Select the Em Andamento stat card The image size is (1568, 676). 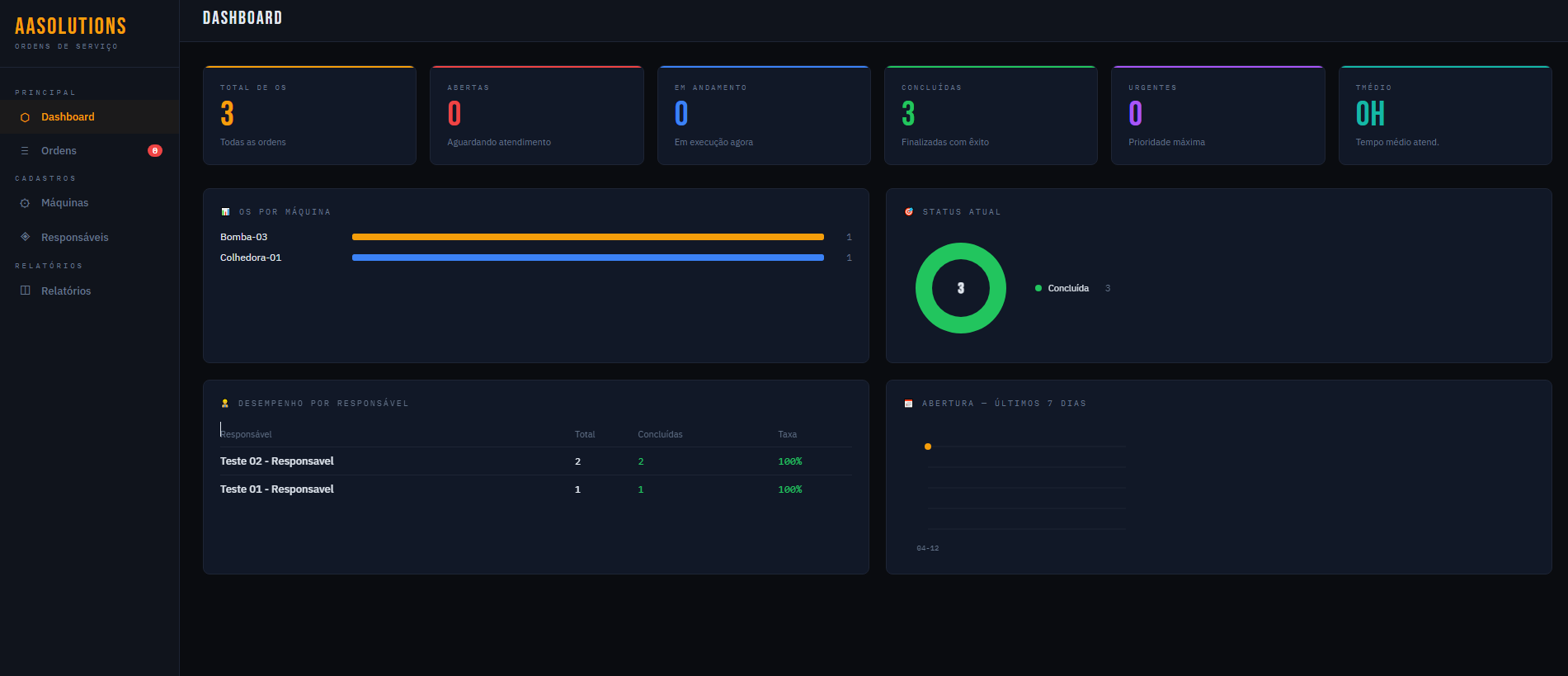[764, 116]
